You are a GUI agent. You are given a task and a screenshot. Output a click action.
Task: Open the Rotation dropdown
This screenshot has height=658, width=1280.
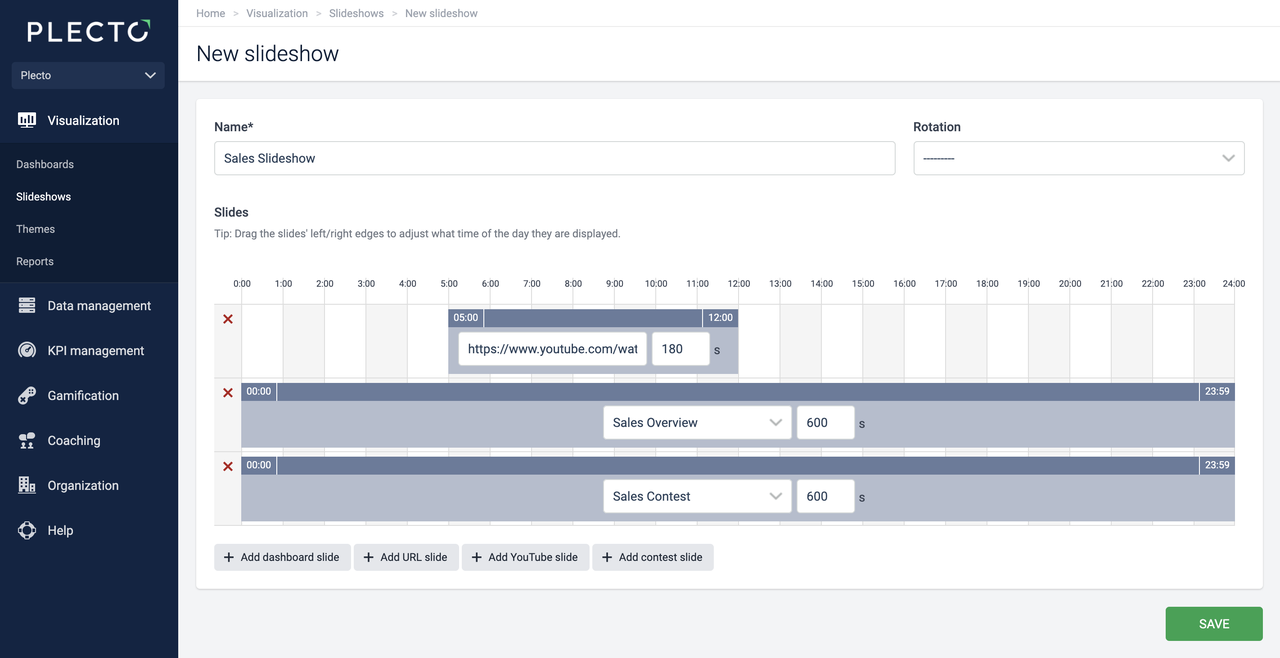1079,158
